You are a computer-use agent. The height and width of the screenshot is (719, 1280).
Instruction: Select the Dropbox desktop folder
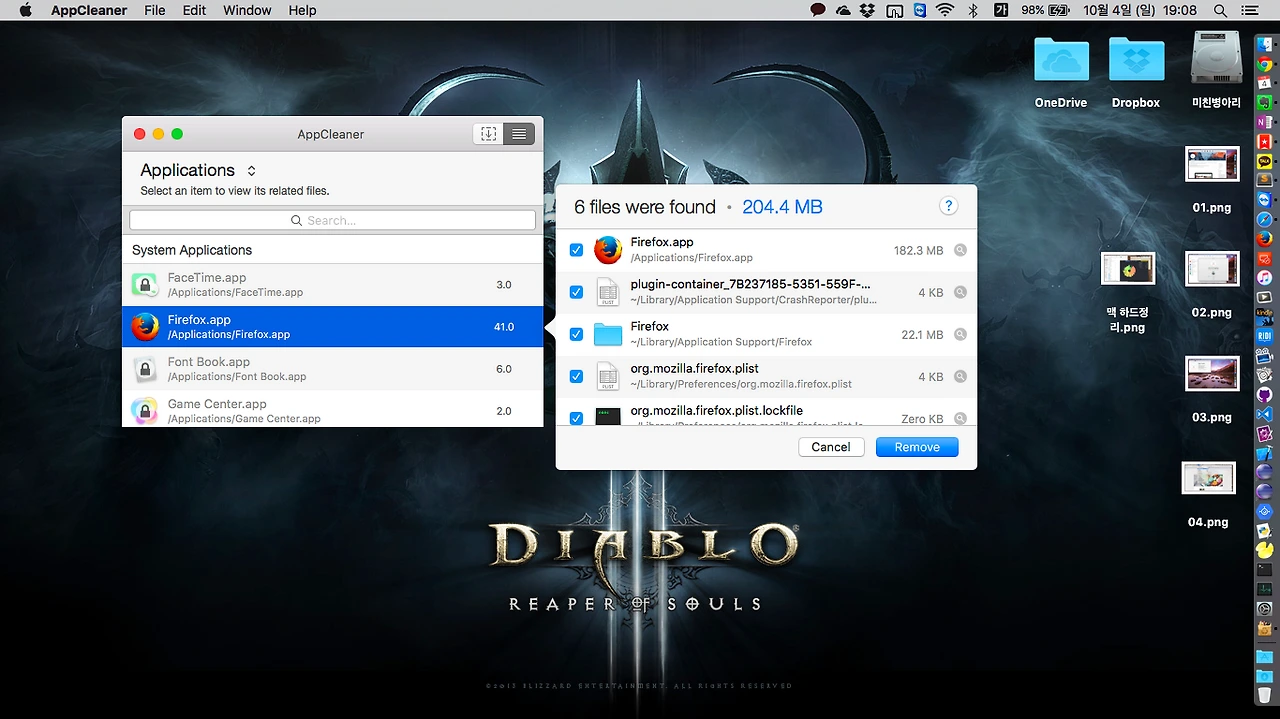tap(1136, 60)
